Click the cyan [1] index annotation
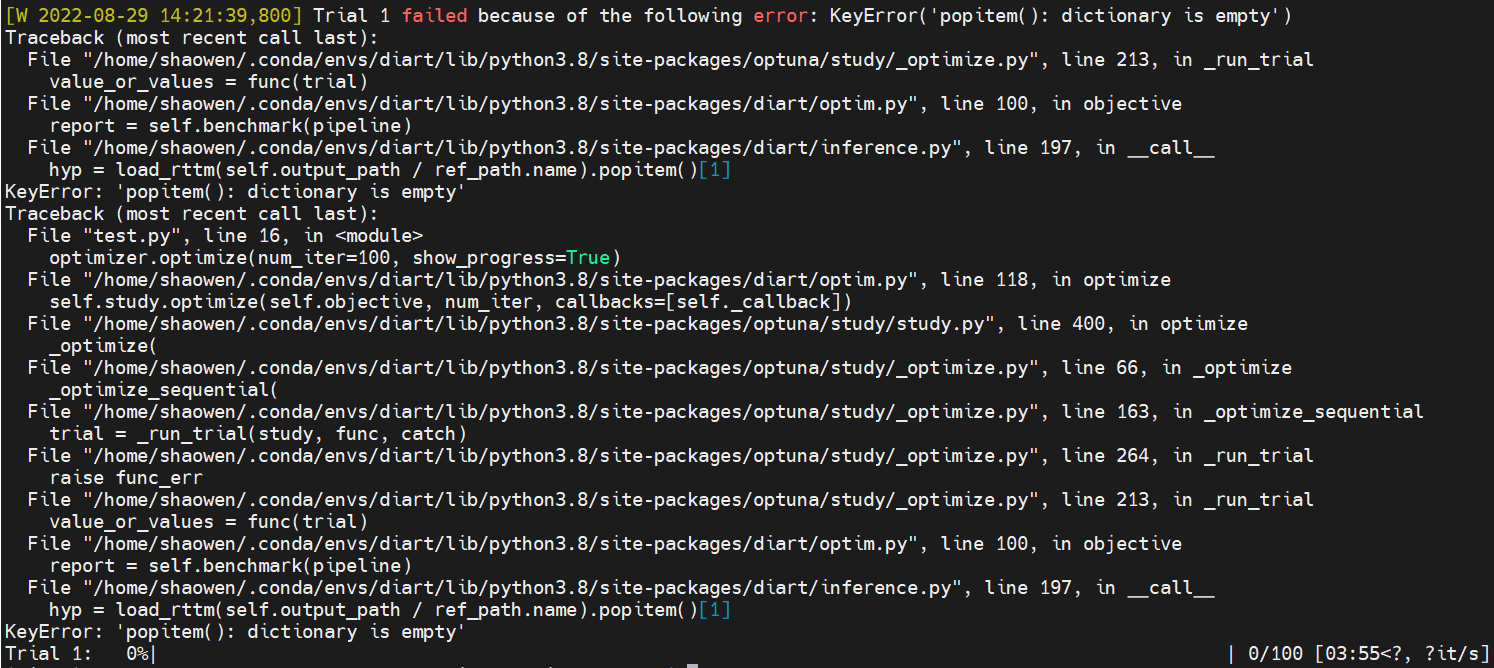This screenshot has height=668, width=1494. (x=715, y=169)
